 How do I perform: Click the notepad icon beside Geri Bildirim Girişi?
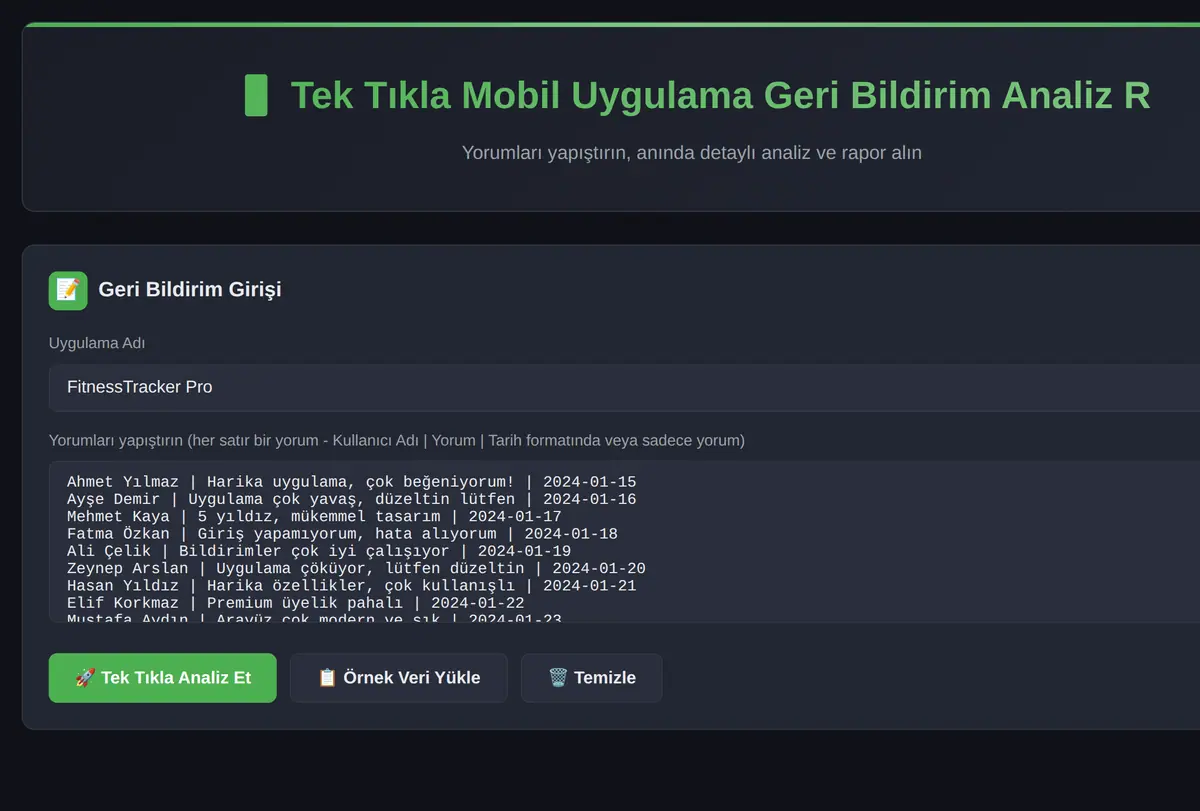point(68,290)
